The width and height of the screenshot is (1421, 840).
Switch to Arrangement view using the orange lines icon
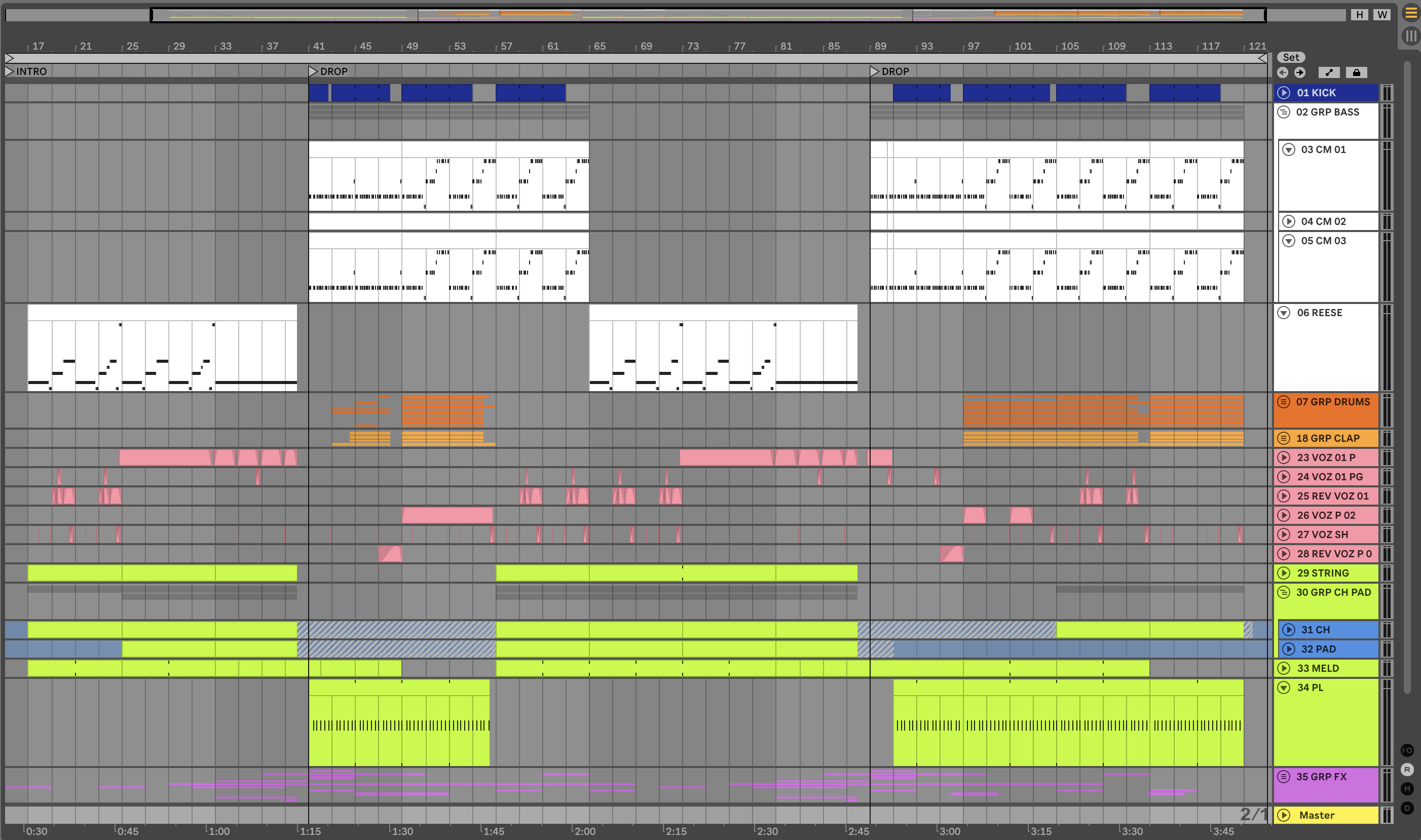coord(1411,14)
